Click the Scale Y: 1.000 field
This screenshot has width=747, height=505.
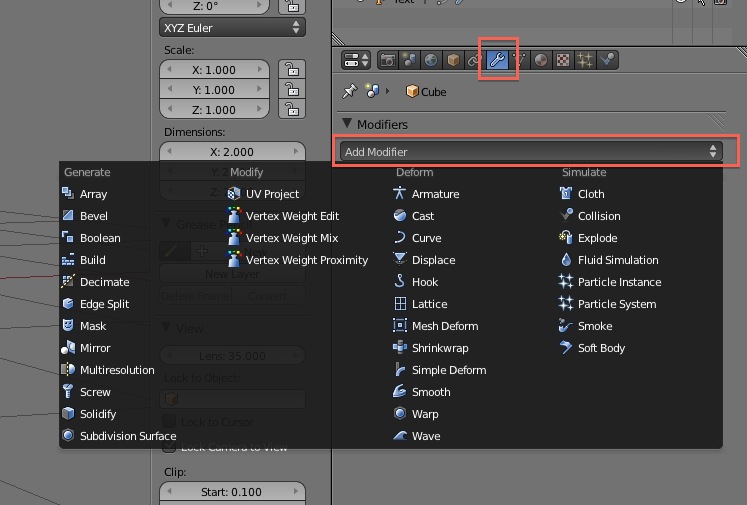click(x=214, y=90)
